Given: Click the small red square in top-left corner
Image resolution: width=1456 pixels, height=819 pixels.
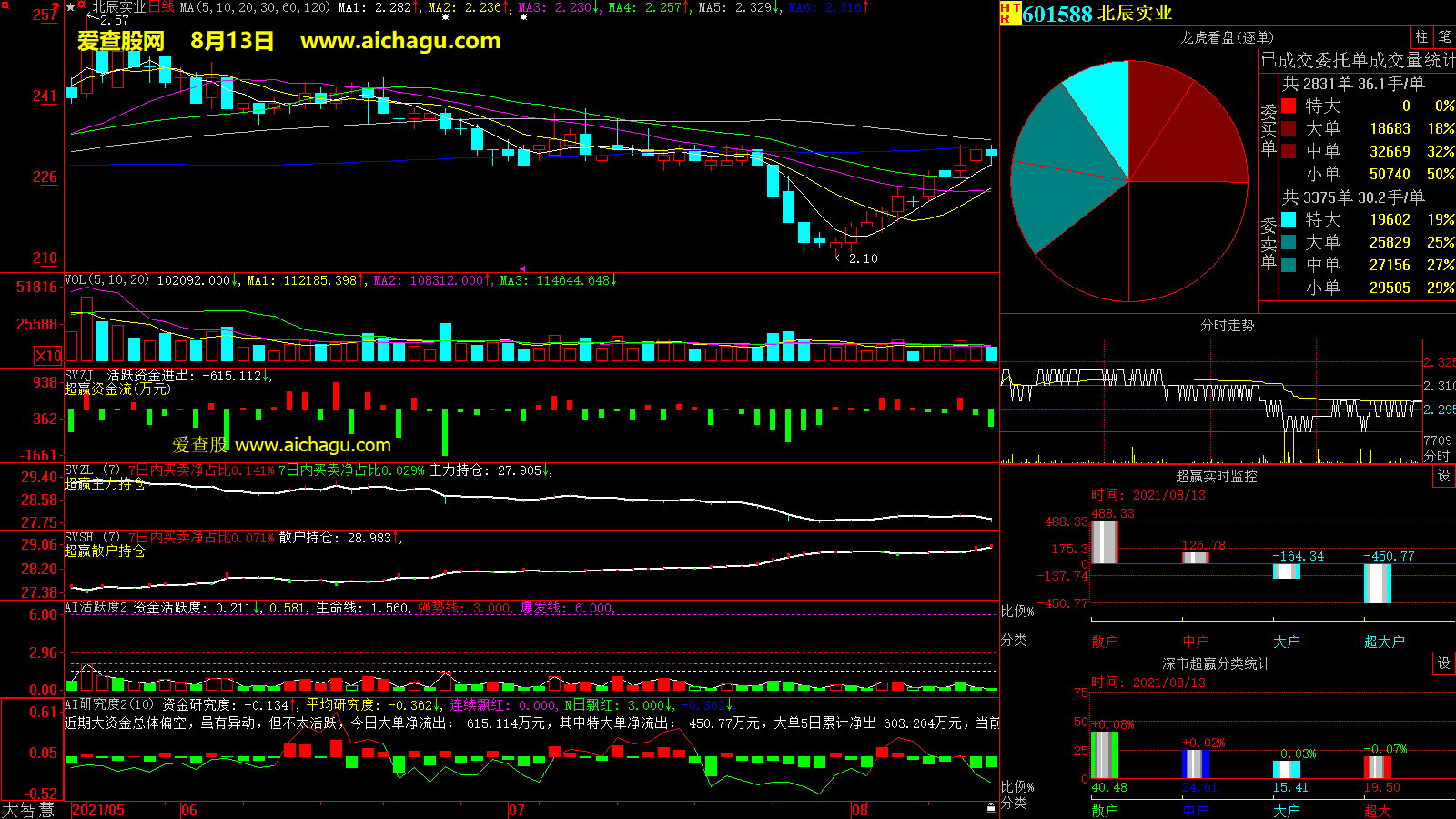Looking at the screenshot, I should point(5,5).
